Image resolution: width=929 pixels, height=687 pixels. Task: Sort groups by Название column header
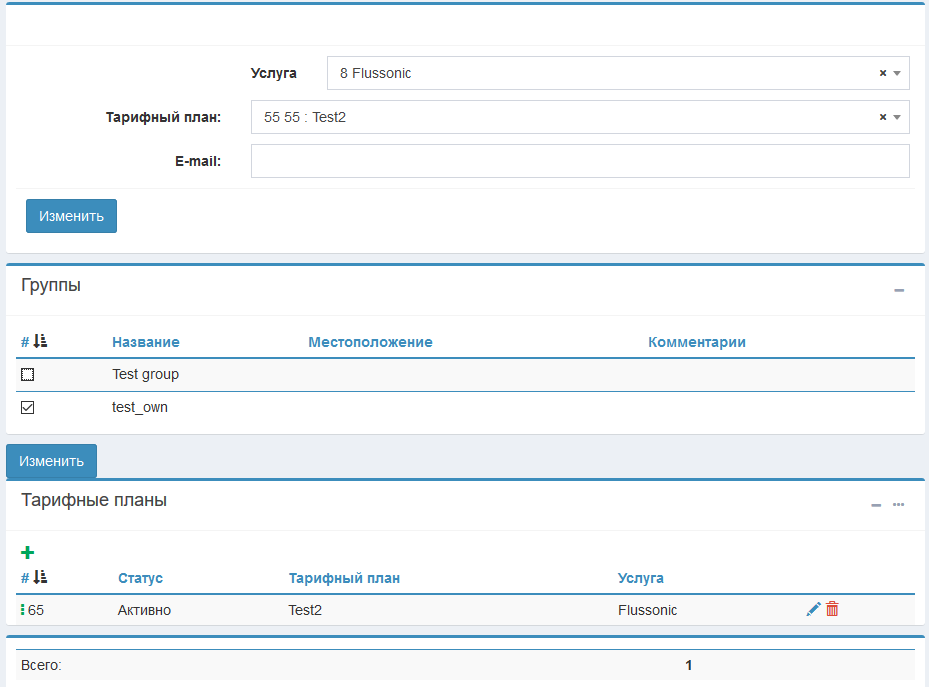tap(146, 342)
